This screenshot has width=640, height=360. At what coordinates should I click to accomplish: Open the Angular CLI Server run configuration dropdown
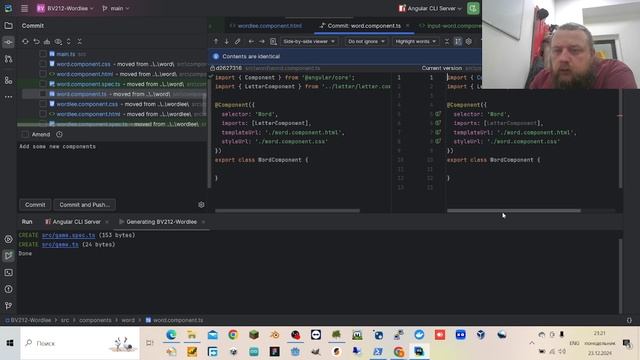click(x=430, y=8)
